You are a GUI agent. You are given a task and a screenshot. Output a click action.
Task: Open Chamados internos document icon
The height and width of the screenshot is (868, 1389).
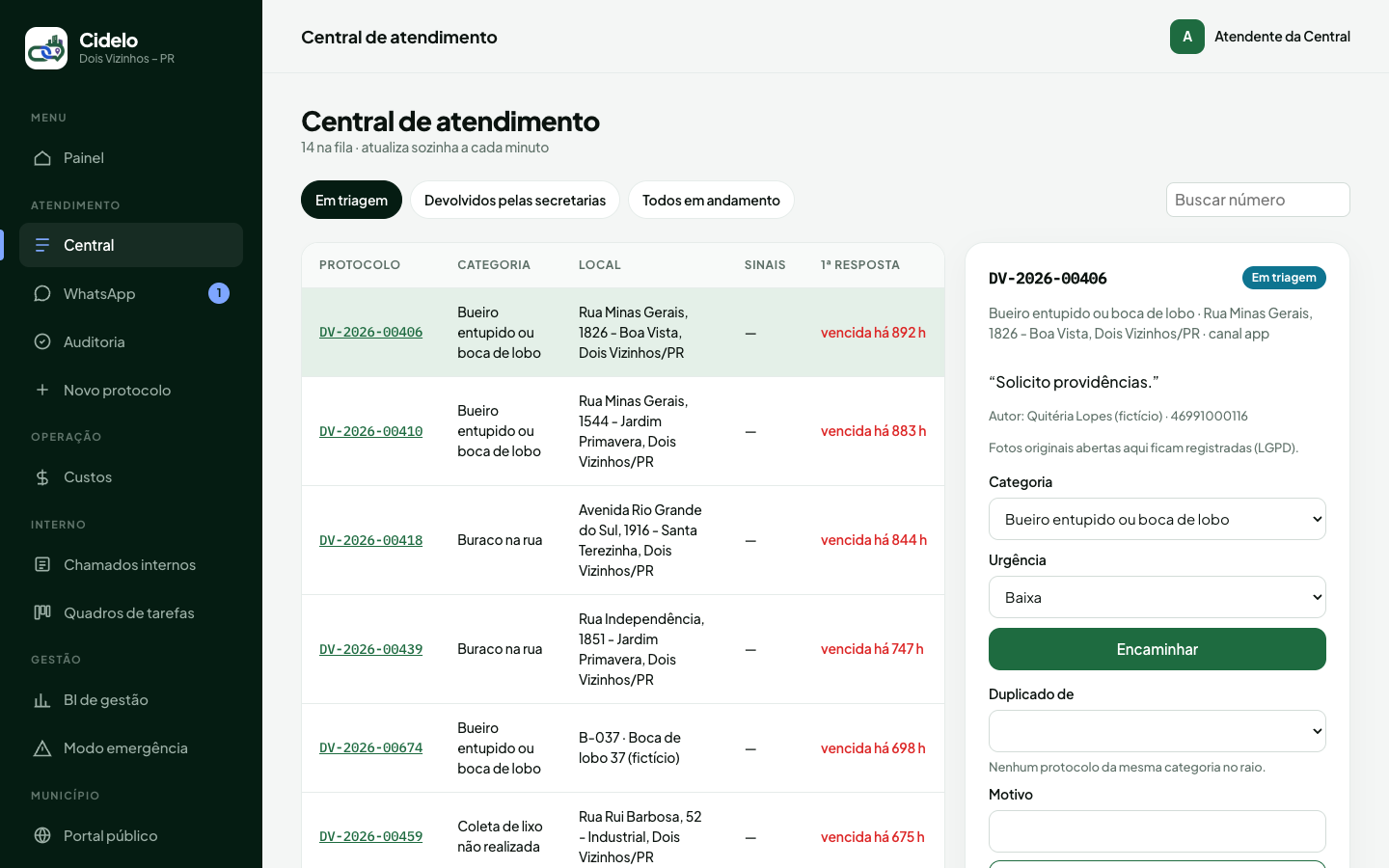coord(42,564)
